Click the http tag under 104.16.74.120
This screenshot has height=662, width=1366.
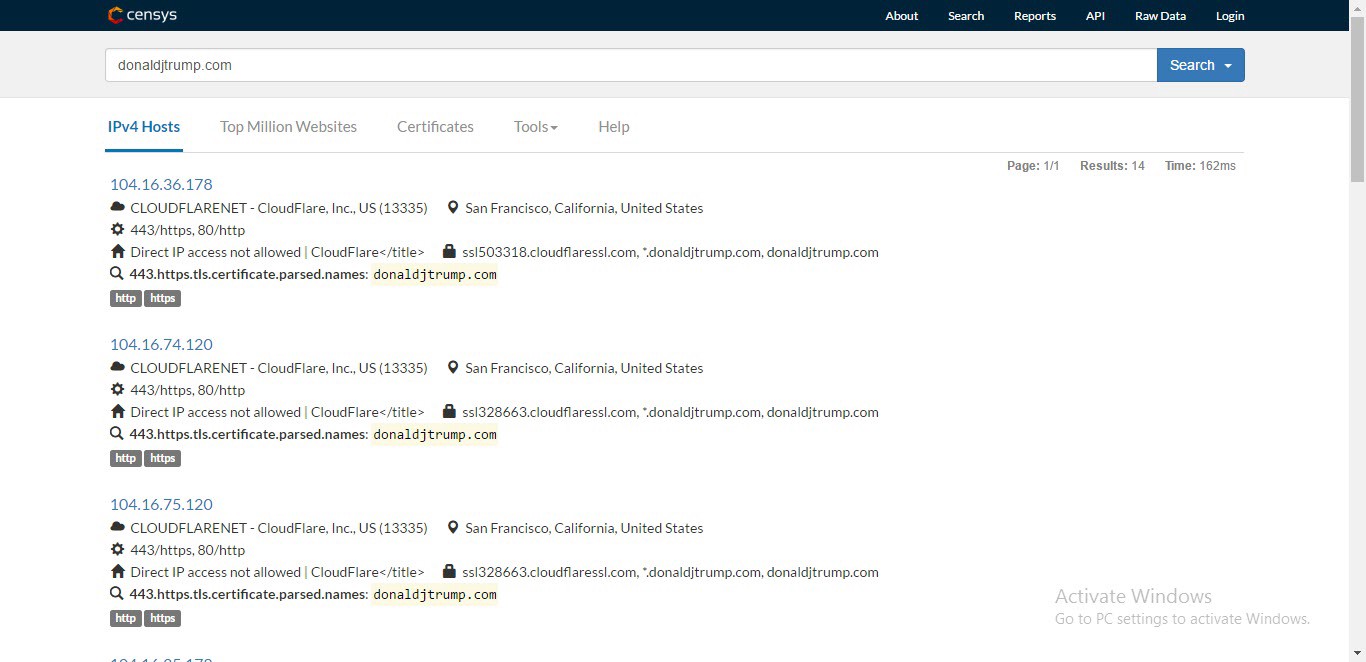pyautogui.click(x=125, y=458)
